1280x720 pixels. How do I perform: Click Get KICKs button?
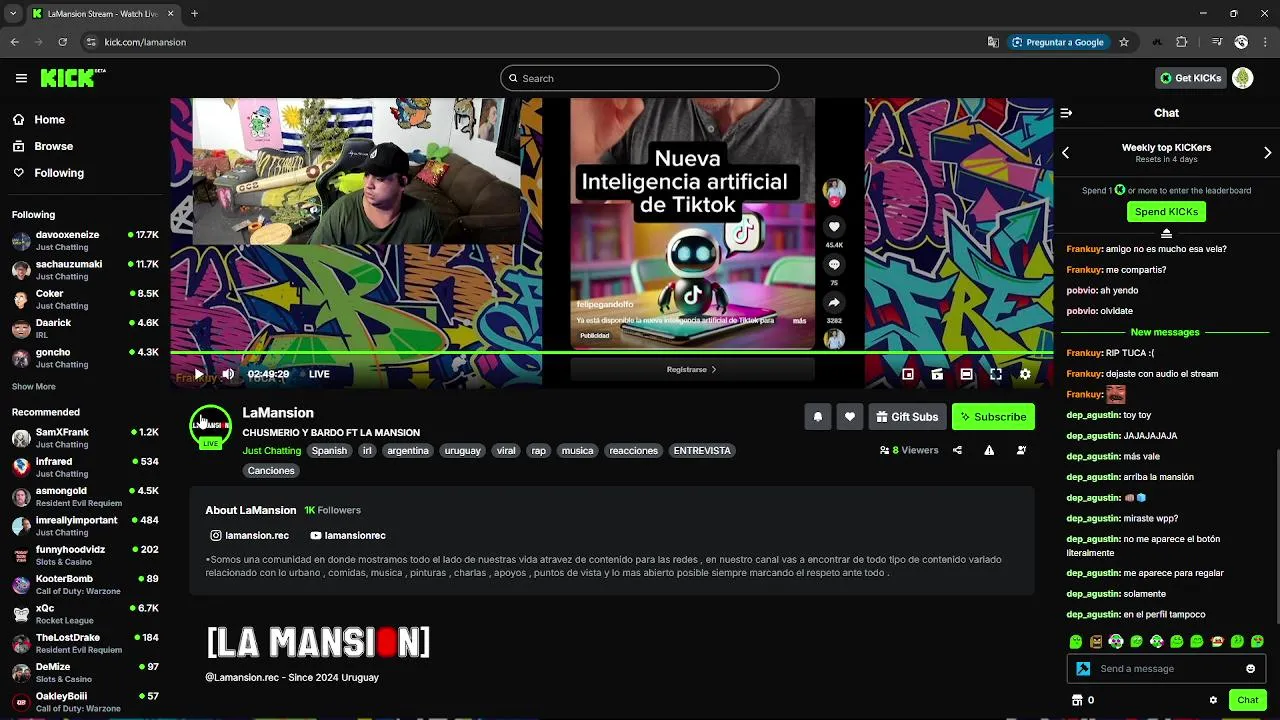coord(1190,78)
